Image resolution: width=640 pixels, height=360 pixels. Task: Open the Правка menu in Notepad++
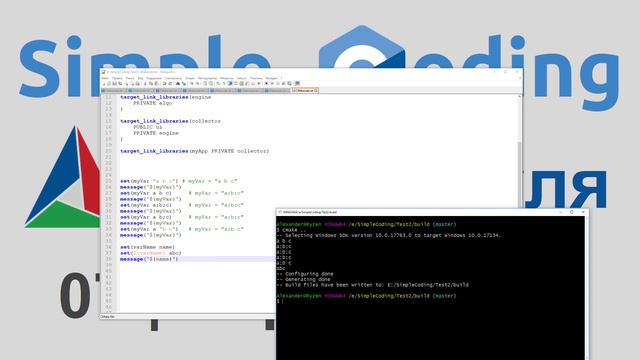117,78
